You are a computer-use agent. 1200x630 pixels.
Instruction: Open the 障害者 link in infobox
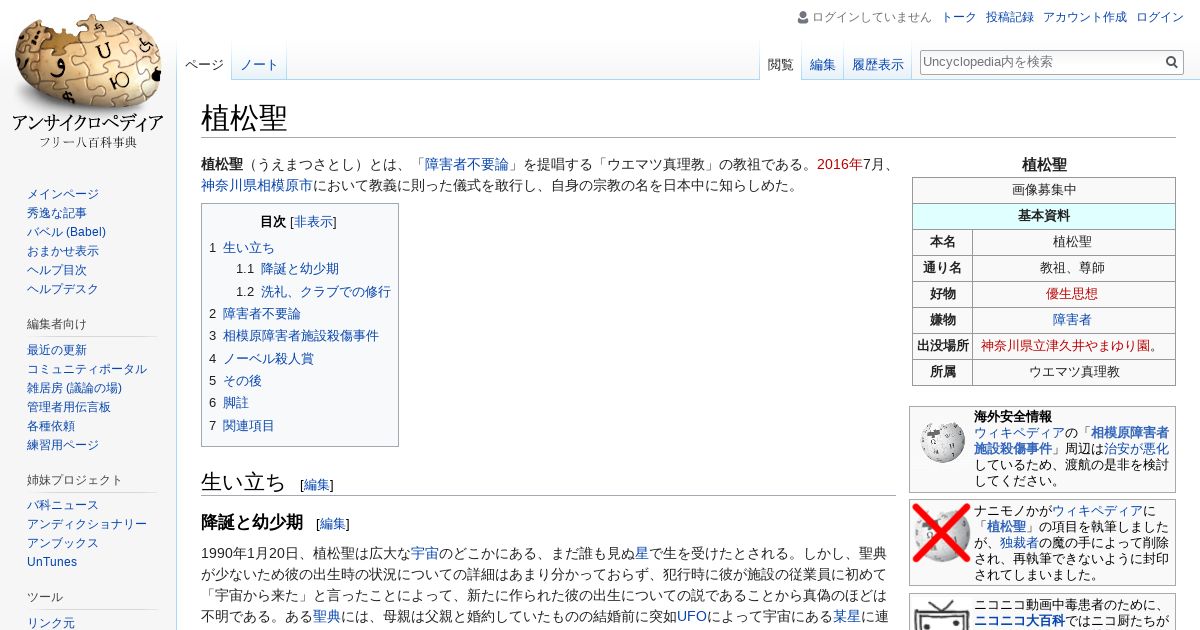[1072, 320]
